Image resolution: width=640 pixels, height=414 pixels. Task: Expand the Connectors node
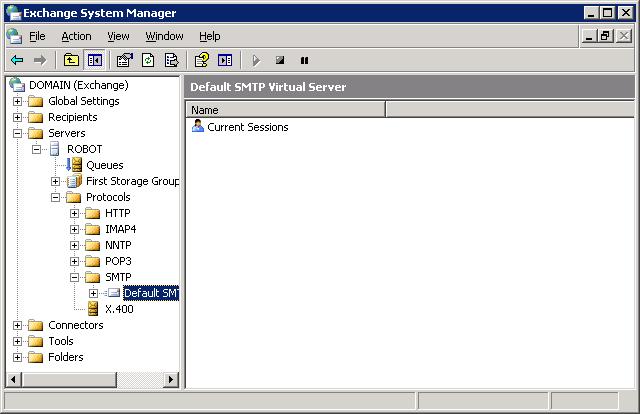pos(17,325)
